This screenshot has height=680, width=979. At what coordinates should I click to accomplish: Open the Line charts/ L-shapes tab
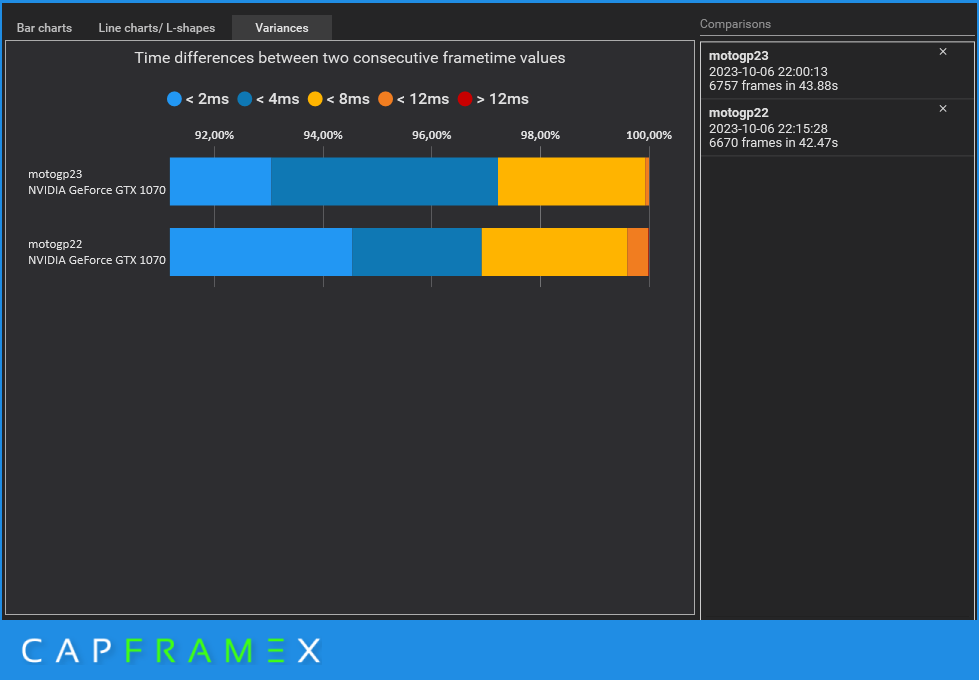click(x=157, y=27)
